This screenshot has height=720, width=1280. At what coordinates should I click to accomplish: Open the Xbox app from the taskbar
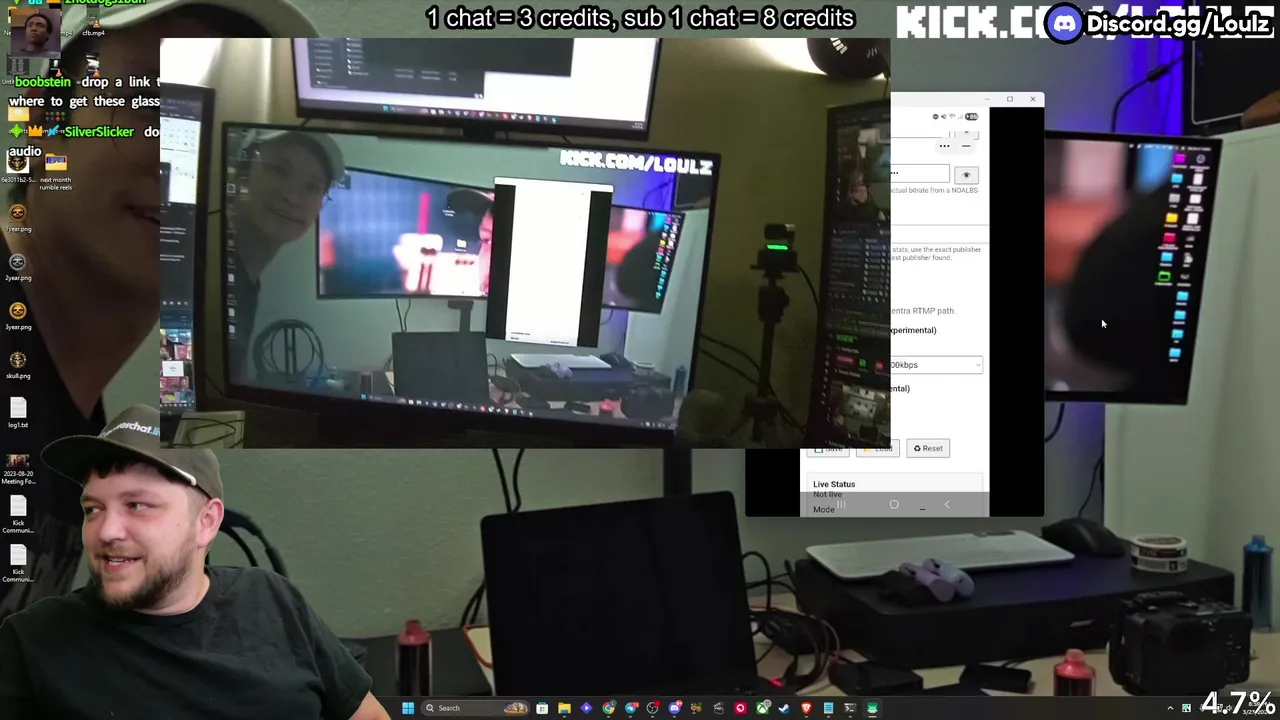763,708
